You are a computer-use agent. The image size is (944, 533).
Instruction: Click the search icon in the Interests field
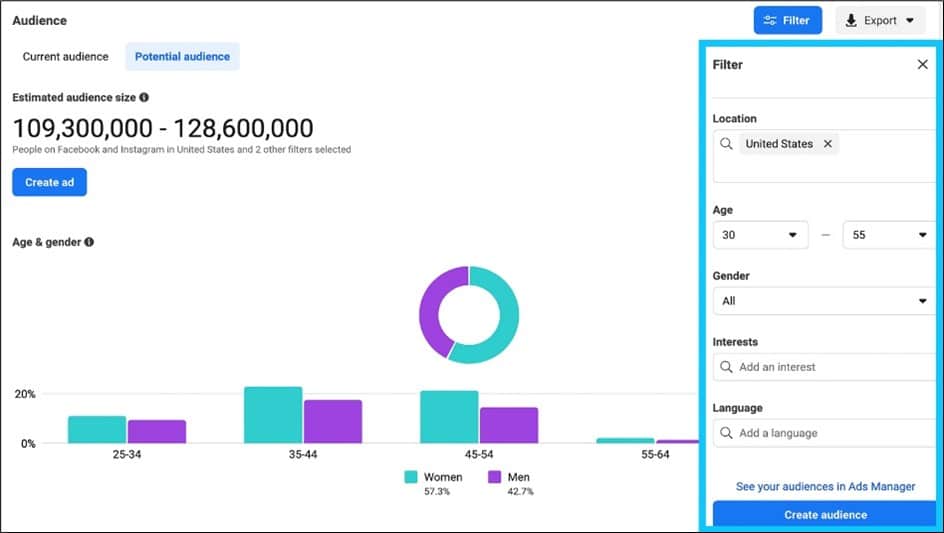[x=726, y=367]
